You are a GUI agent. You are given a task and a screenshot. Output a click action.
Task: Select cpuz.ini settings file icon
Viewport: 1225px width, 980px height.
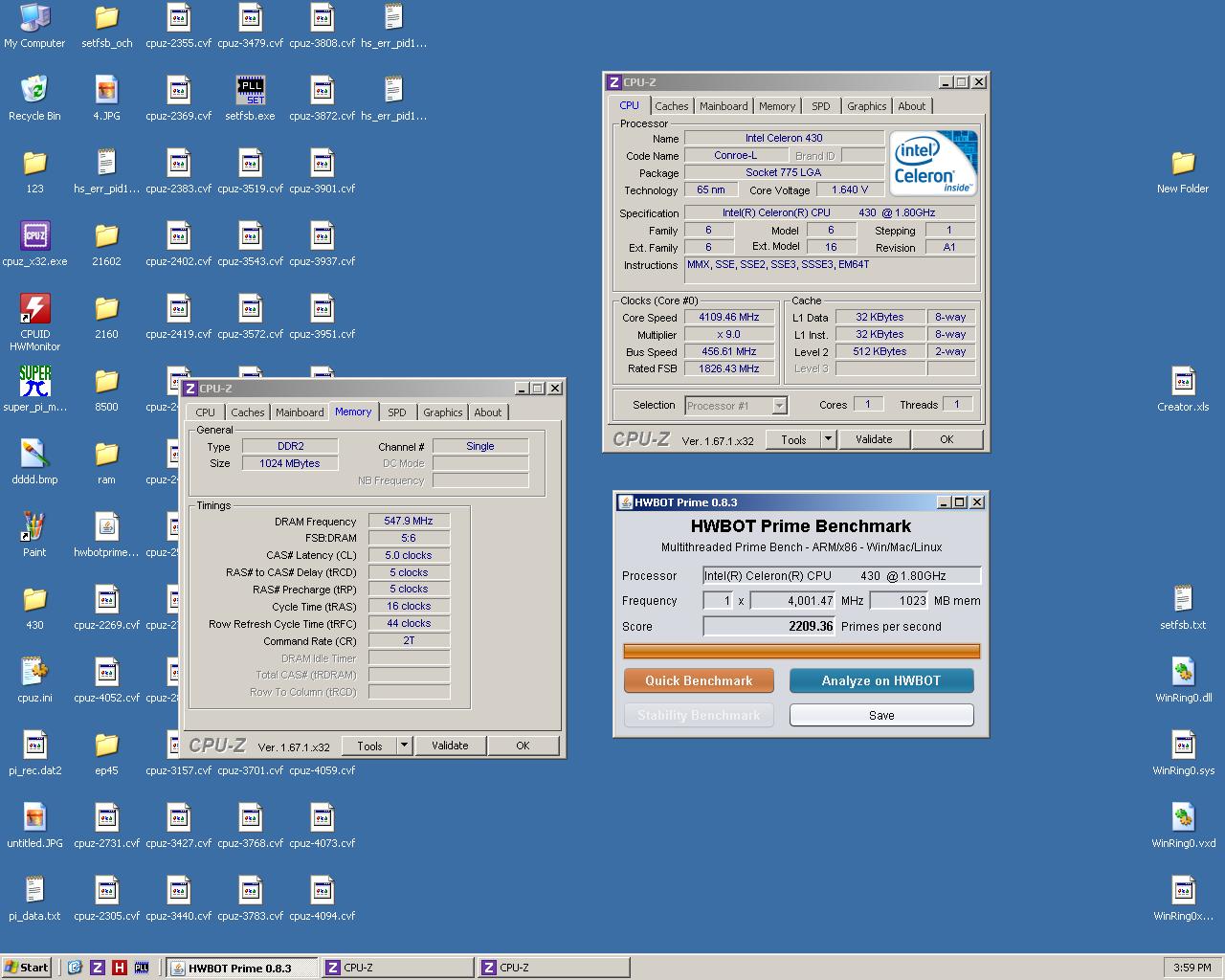(x=34, y=680)
